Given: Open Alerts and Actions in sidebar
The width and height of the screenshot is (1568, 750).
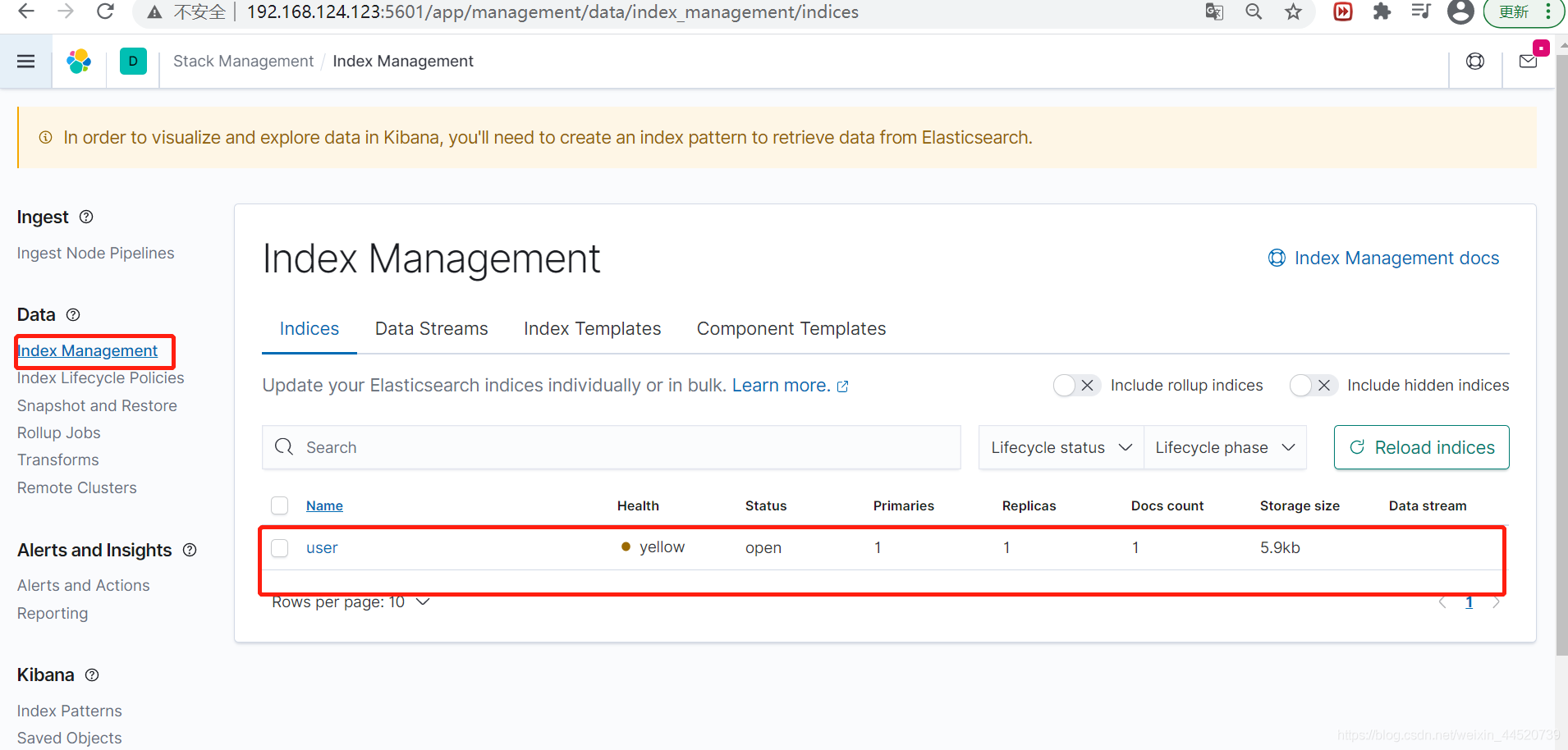Looking at the screenshot, I should (x=83, y=585).
